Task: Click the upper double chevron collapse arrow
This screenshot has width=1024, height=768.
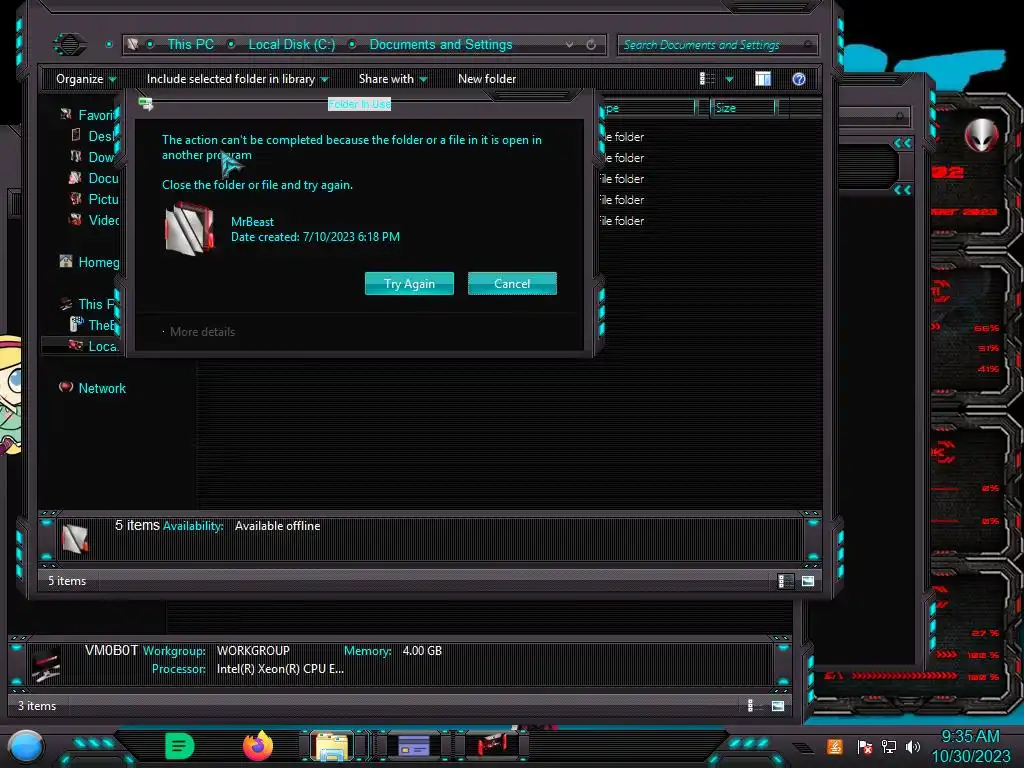Action: [x=903, y=143]
